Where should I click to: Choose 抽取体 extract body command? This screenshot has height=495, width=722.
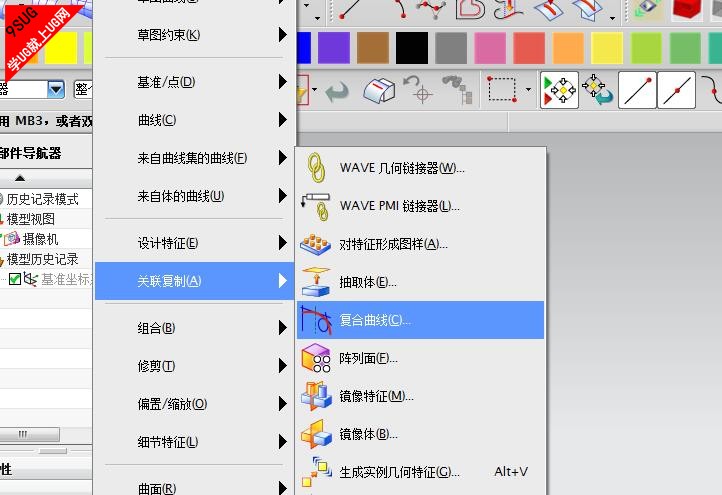[420, 282]
